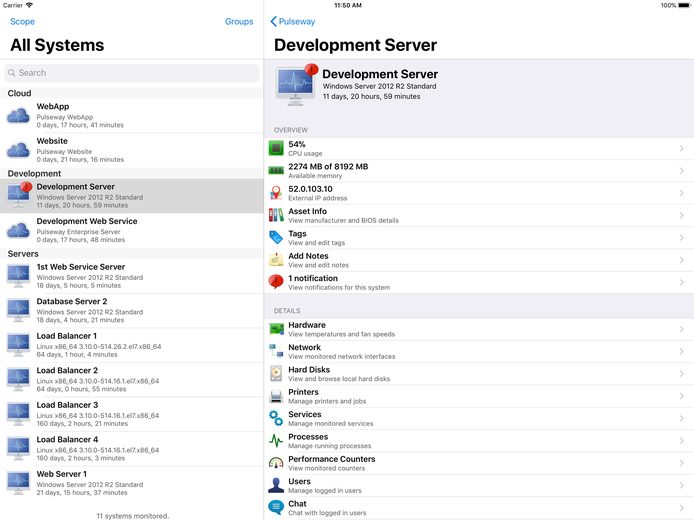694x520 pixels.
Task: Open Services row chevron
Action: (x=682, y=418)
